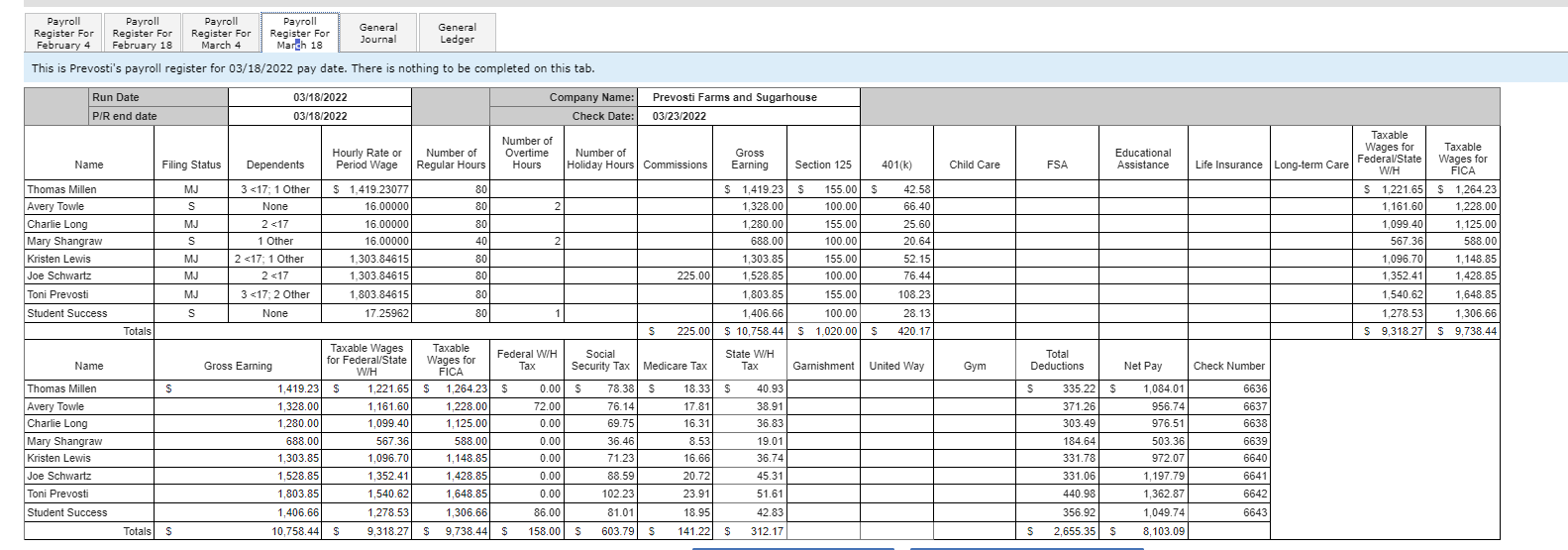The height and width of the screenshot is (550, 1568).
Task: Click Section 125 total 1,020.00
Action: point(836,331)
